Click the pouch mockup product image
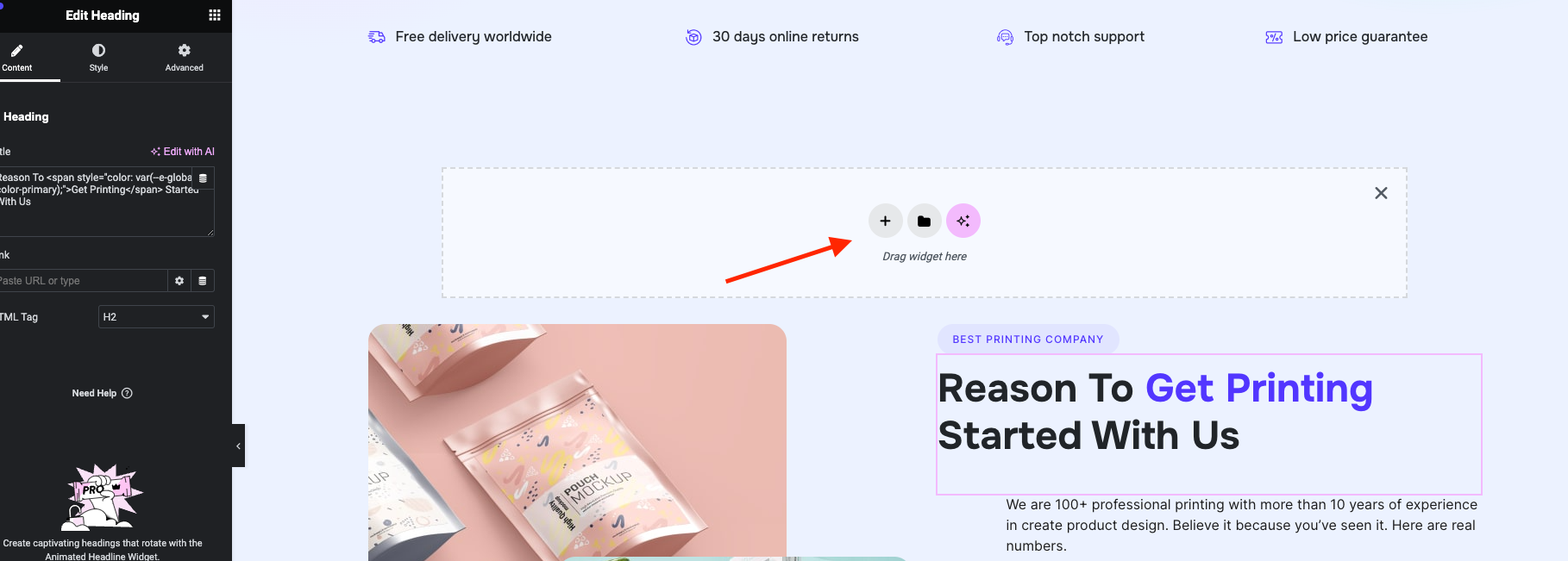Screen dimensions: 1568x561 (x=577, y=442)
